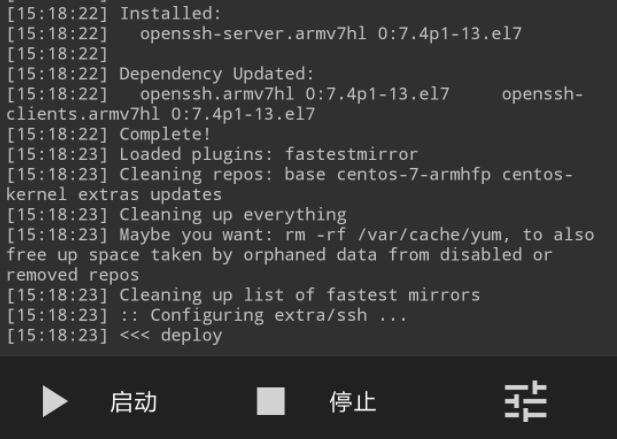
Task: Click the "Configuring extra/ssh ..." log line
Action: click(207, 315)
